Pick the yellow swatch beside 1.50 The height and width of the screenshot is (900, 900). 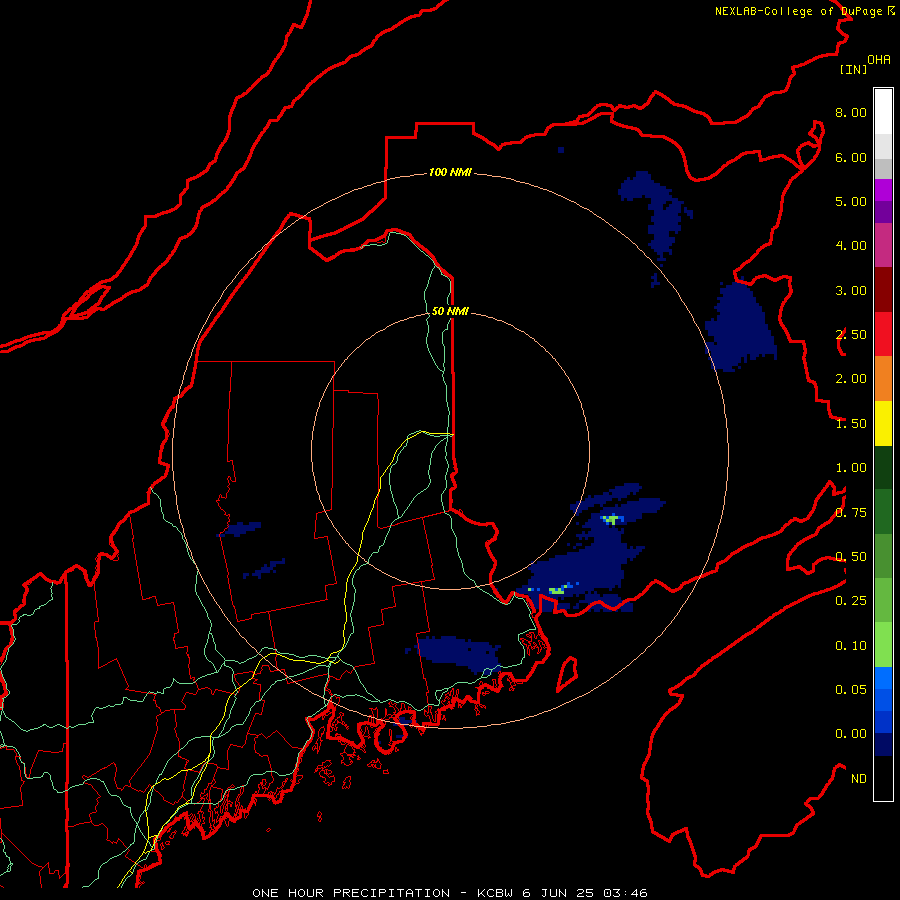883,423
